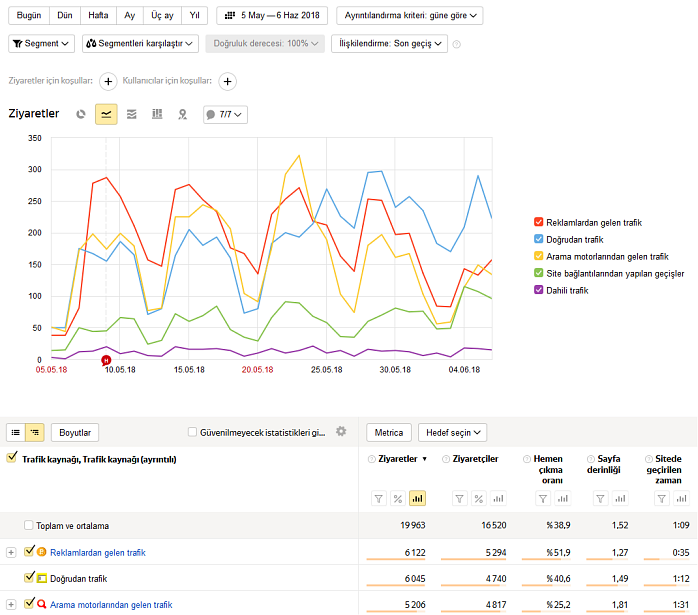Filter the Sitede geçirilen zaman column
Viewport: 698px width, 615px height.
(x=662, y=498)
